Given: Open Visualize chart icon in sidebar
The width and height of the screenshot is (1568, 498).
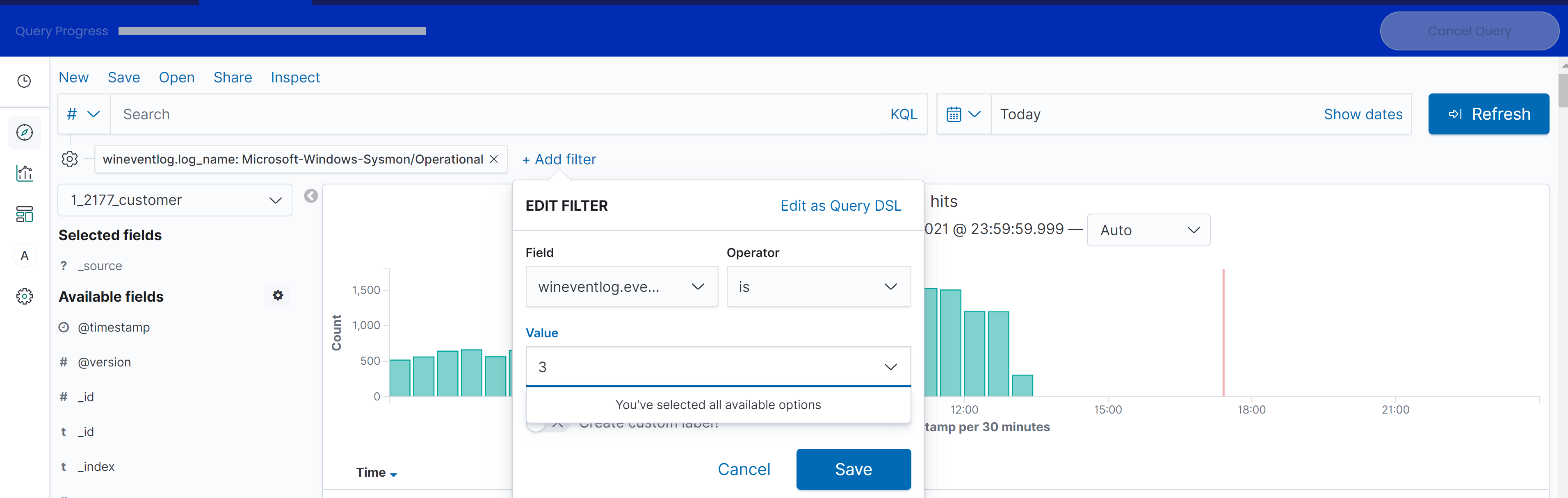Looking at the screenshot, I should click(x=24, y=173).
